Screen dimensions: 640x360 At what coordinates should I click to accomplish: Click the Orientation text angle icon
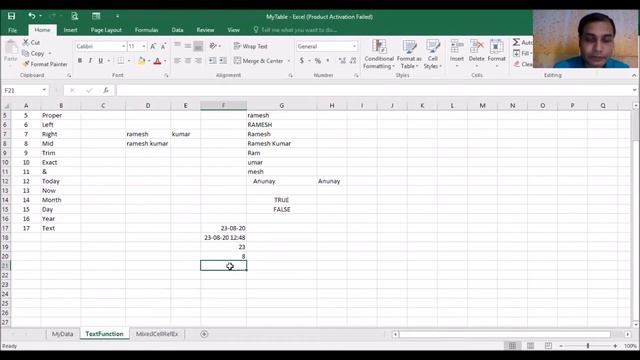pos(213,46)
